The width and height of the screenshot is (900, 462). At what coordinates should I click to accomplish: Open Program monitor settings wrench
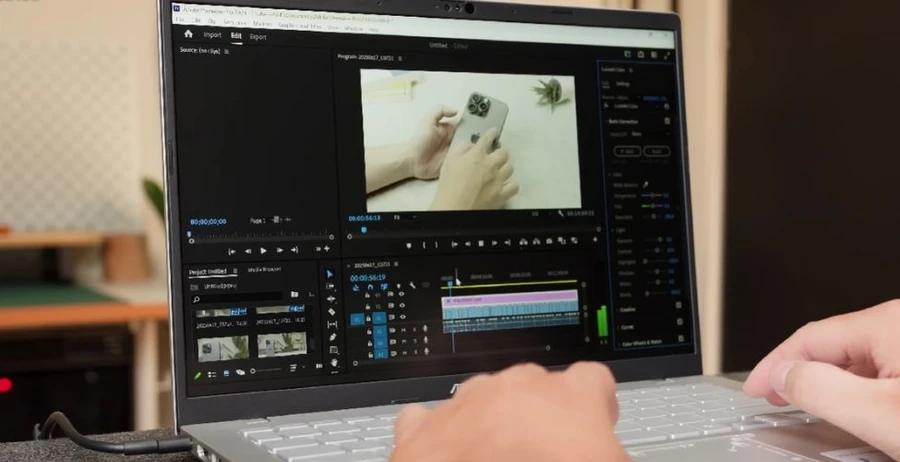coord(561,213)
